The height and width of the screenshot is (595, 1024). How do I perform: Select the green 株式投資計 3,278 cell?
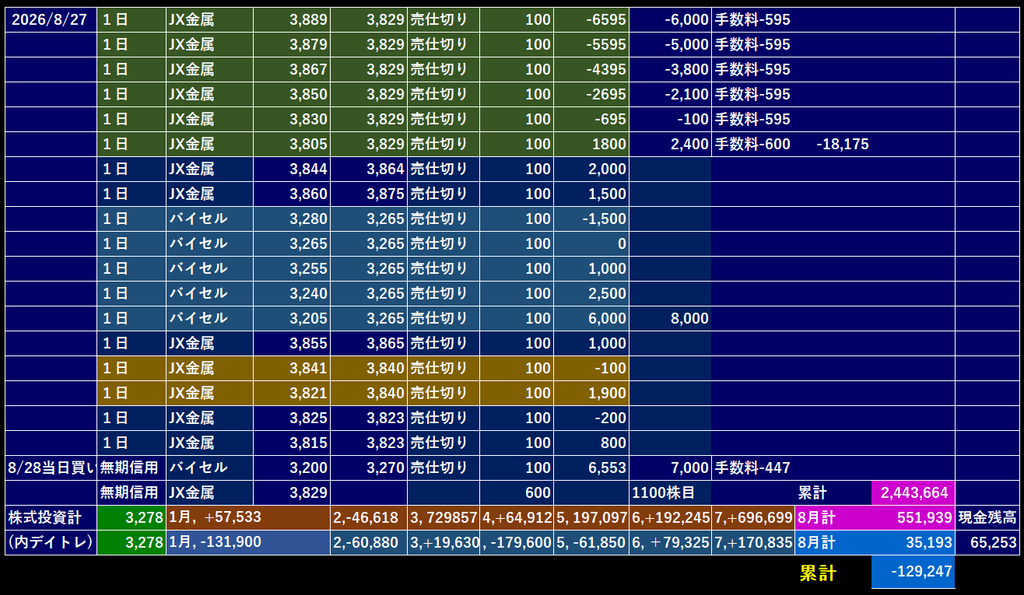pos(131,517)
